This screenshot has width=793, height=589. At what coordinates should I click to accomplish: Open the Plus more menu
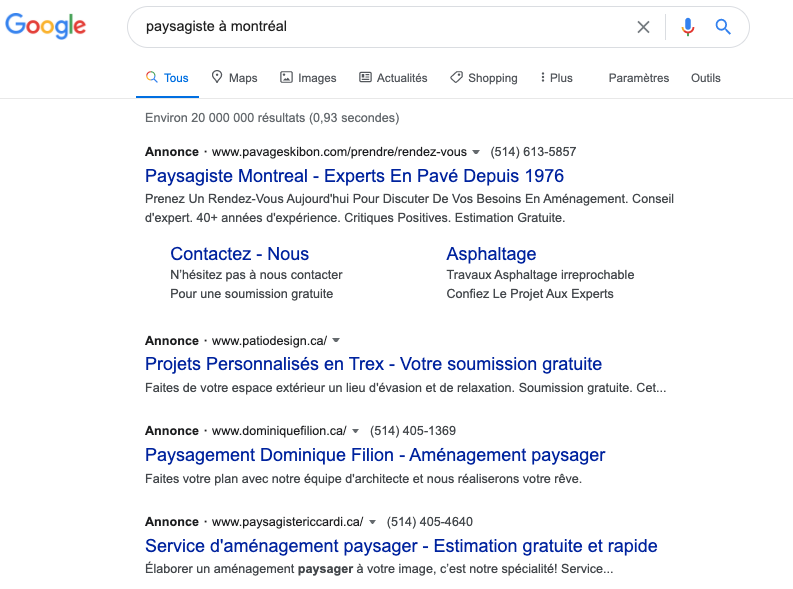coord(556,78)
